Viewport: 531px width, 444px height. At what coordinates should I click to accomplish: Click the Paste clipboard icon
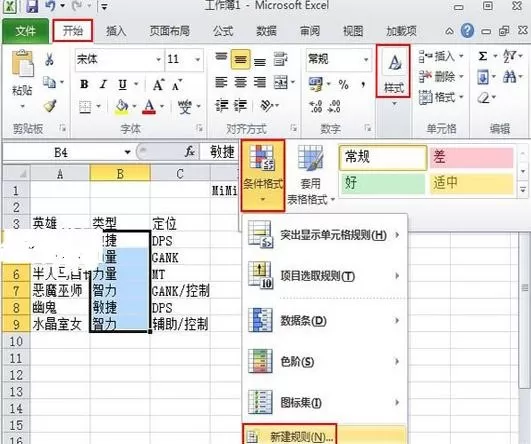pos(22,63)
